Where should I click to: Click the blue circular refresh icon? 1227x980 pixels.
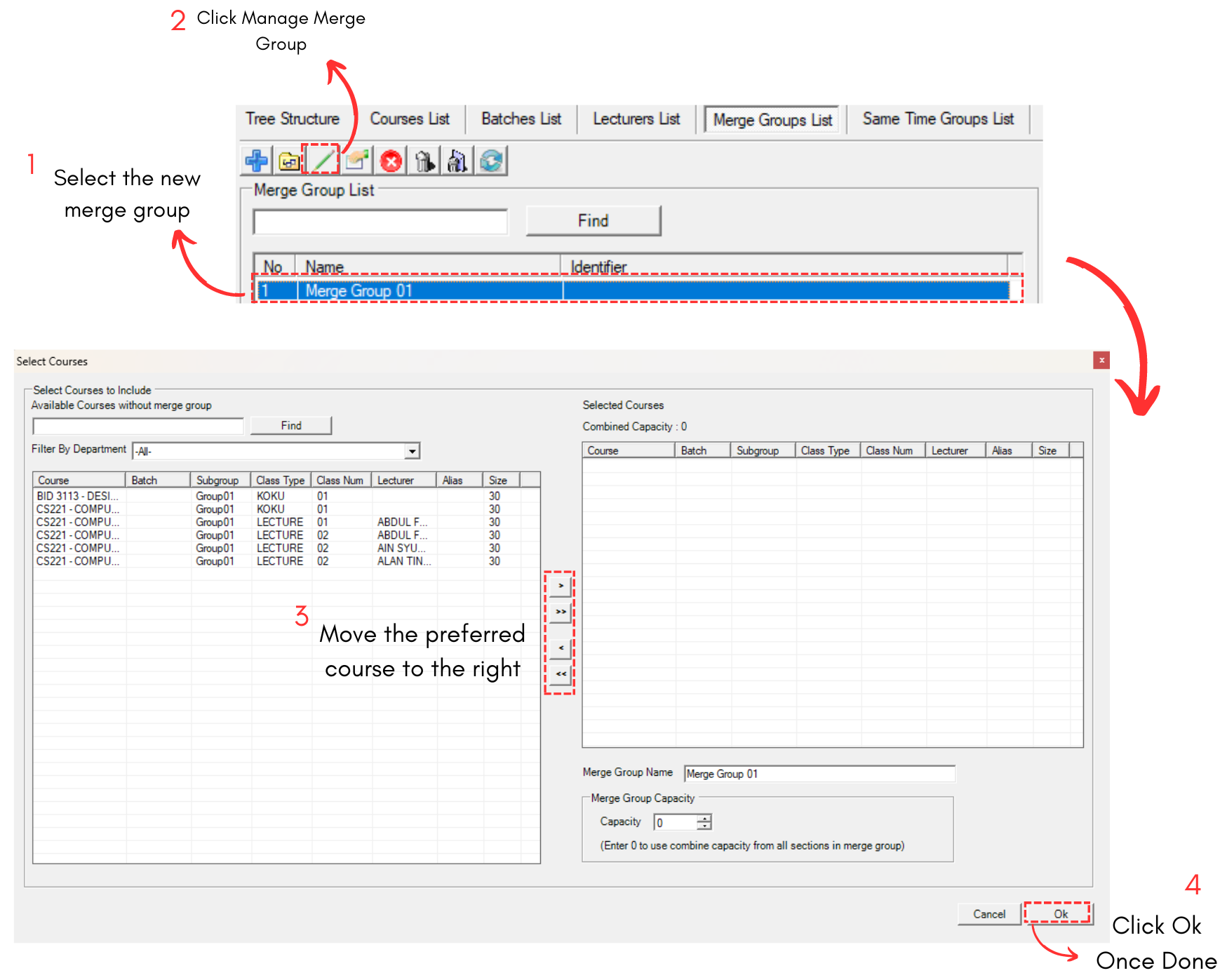(491, 161)
